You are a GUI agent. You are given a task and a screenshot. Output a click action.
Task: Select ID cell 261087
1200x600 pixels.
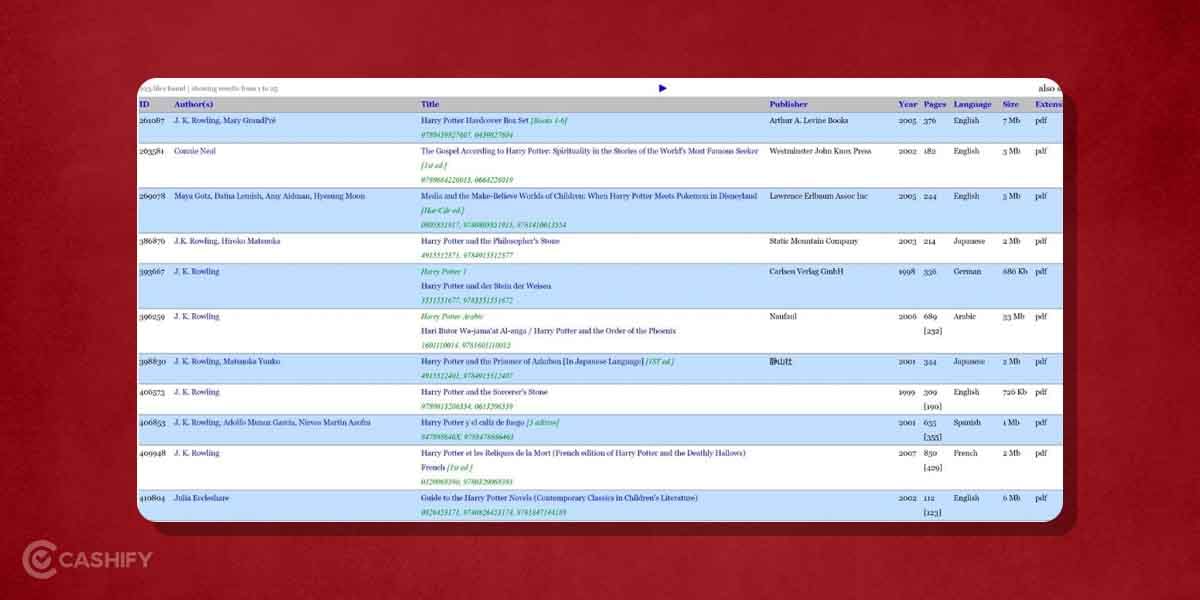150,120
